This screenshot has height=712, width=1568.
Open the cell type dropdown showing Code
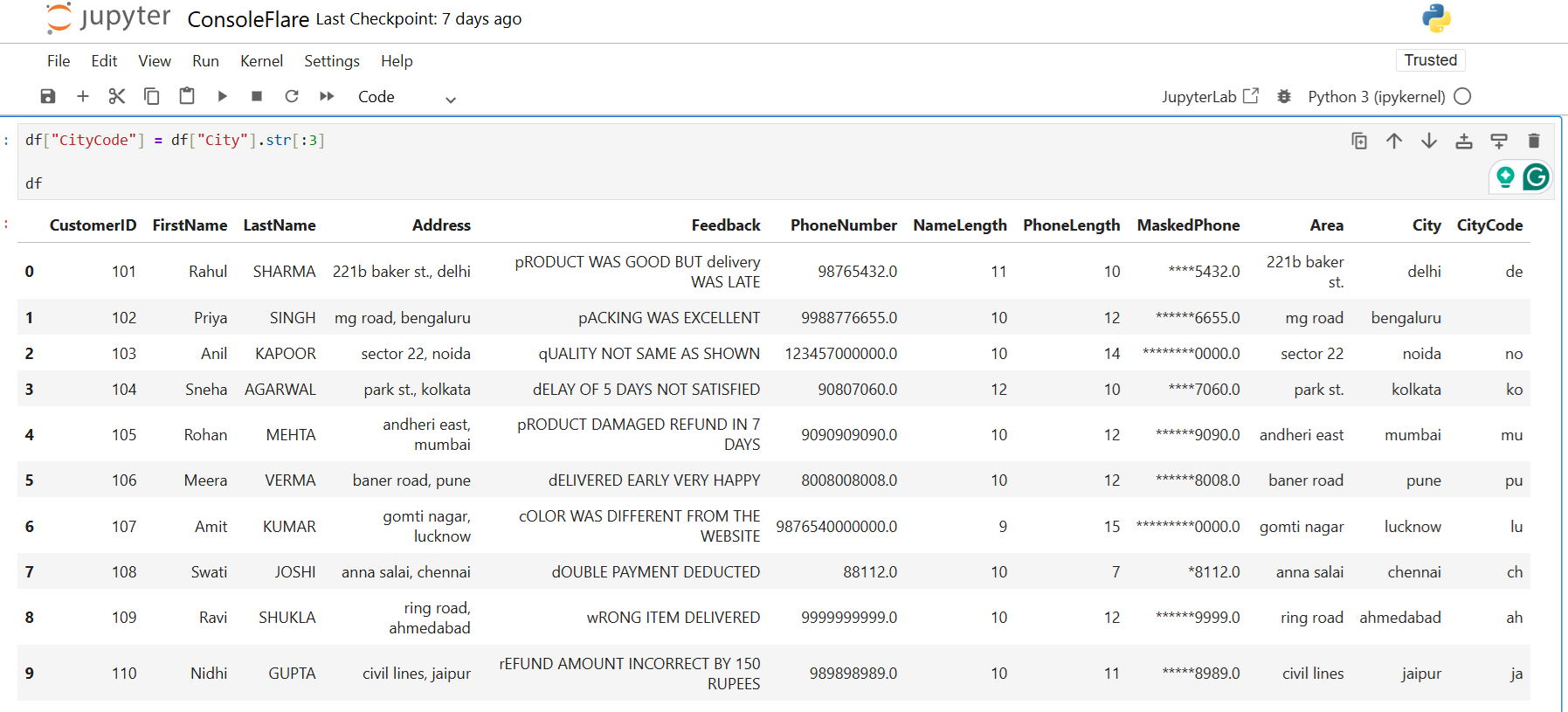406,97
